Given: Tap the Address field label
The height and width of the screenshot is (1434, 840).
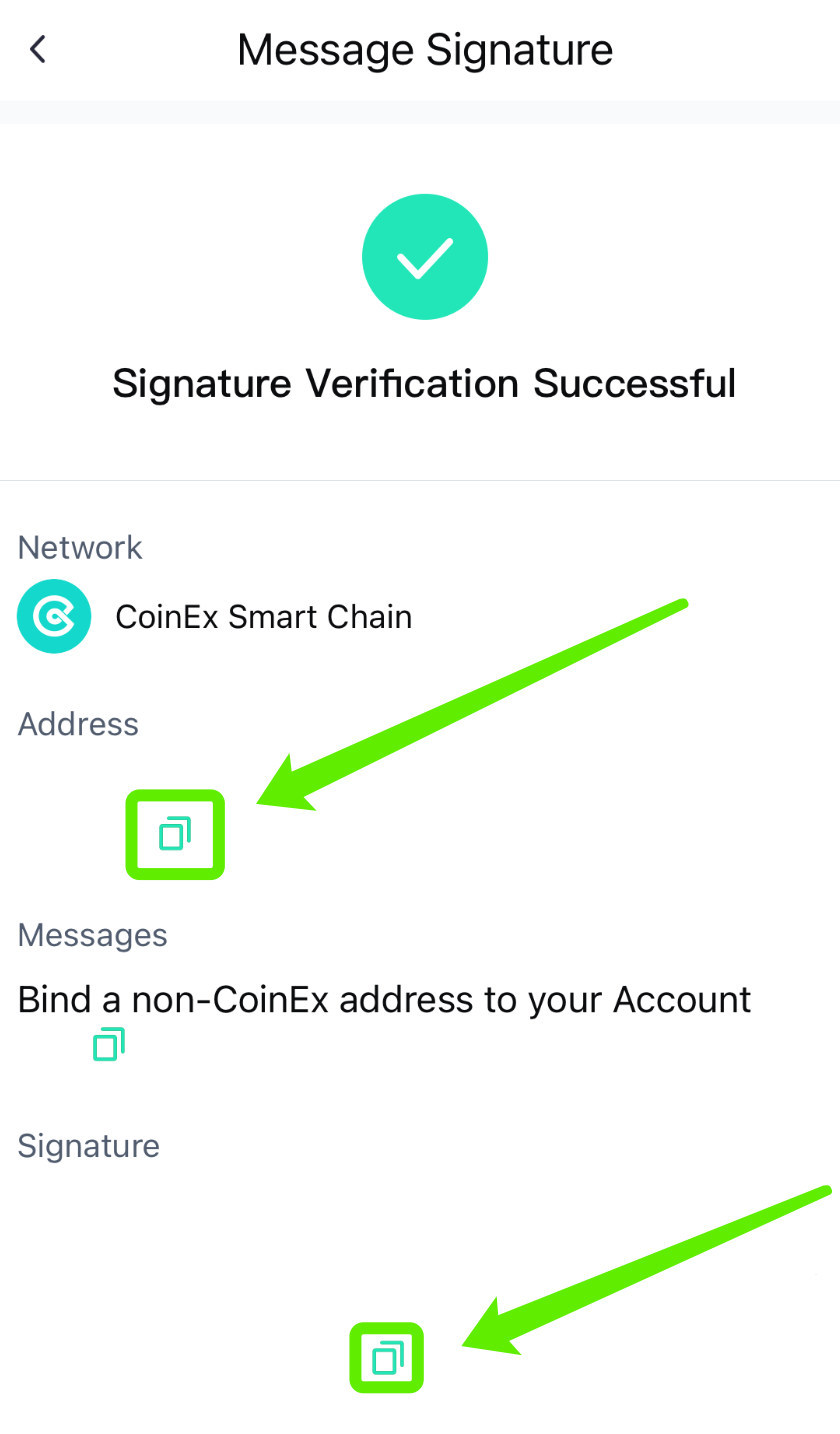Looking at the screenshot, I should 78,724.
